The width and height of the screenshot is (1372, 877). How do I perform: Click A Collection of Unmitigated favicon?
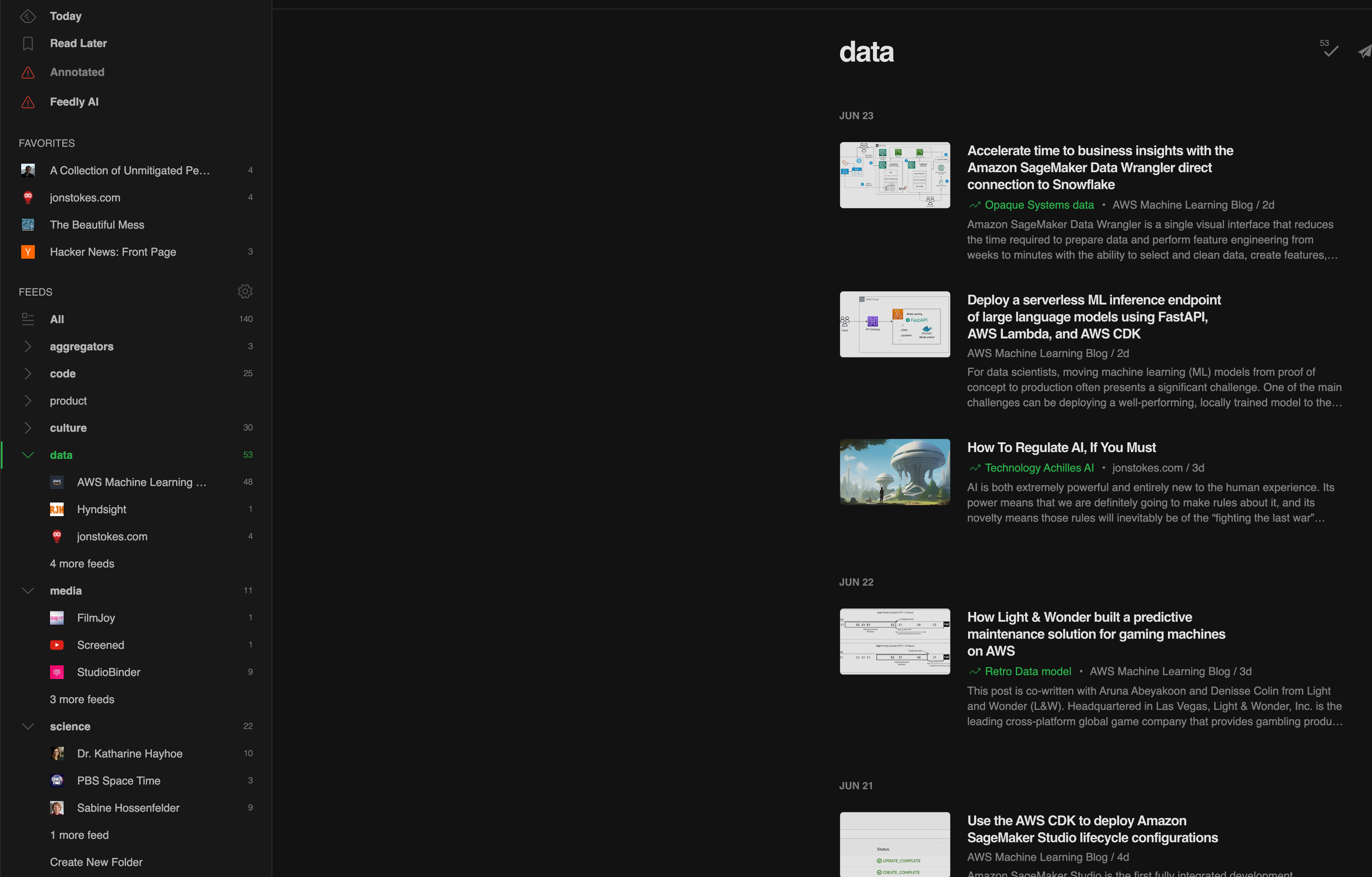click(x=28, y=170)
